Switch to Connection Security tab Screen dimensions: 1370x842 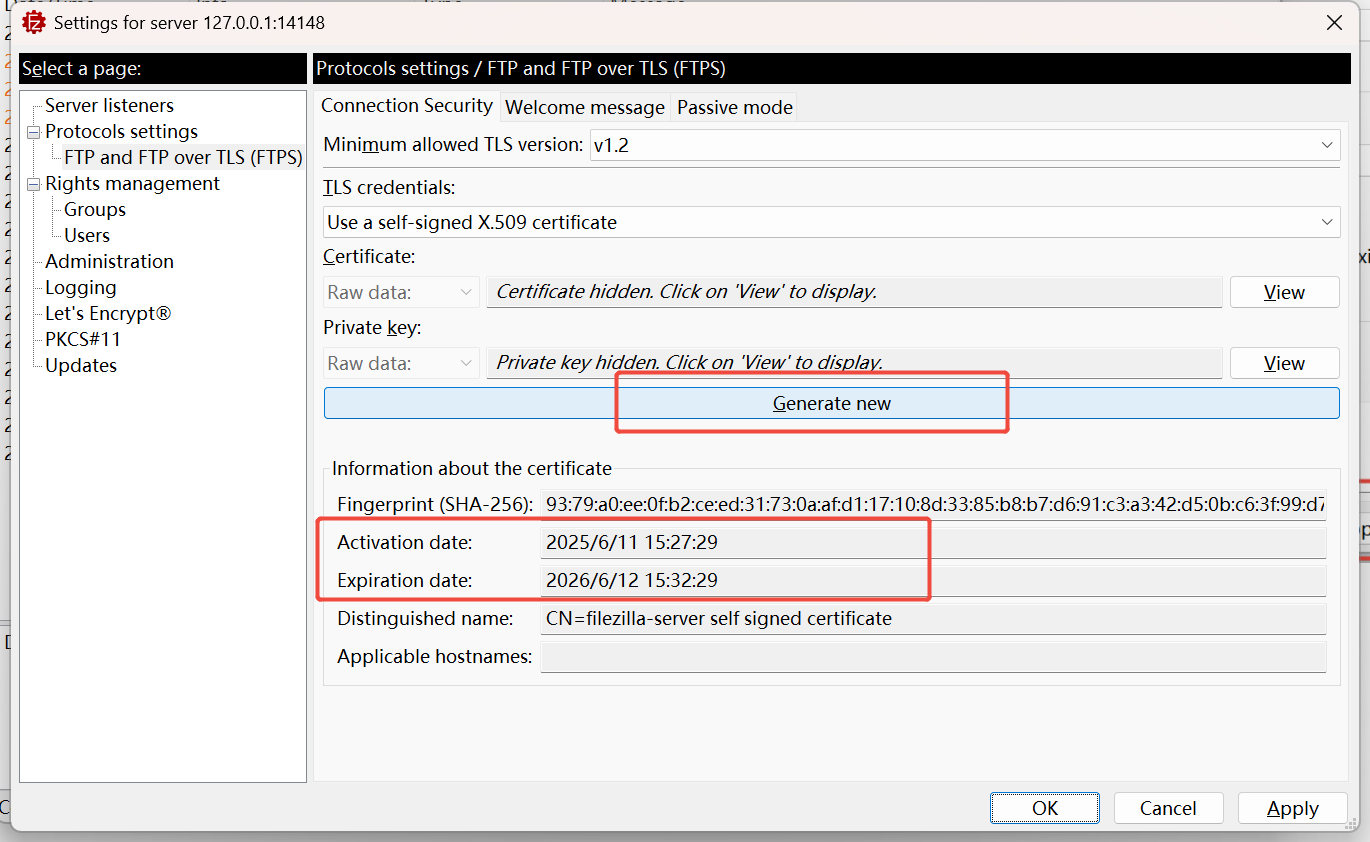click(x=407, y=105)
